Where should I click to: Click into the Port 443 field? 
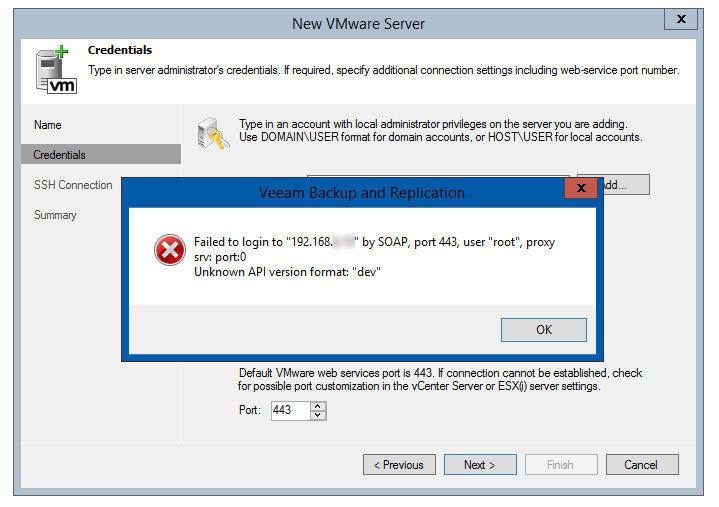pyautogui.click(x=291, y=410)
